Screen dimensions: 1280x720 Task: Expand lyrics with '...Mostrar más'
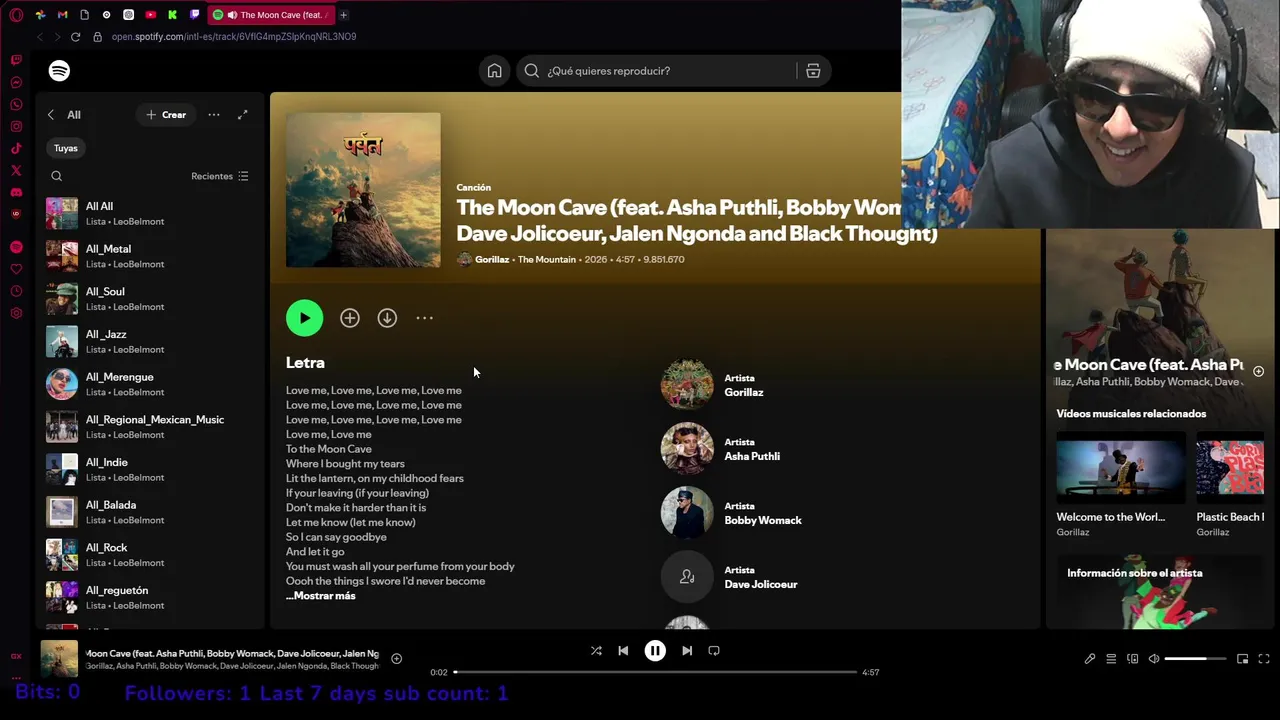[321, 596]
